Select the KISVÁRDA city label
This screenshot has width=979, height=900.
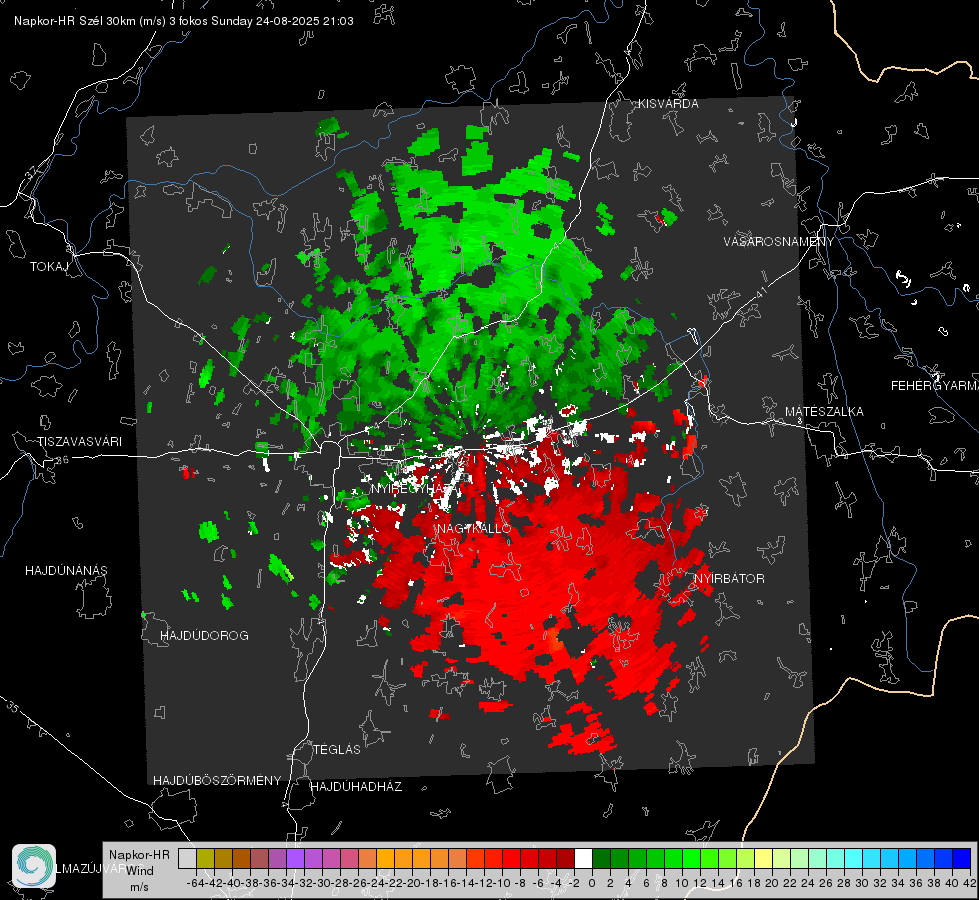(x=668, y=104)
